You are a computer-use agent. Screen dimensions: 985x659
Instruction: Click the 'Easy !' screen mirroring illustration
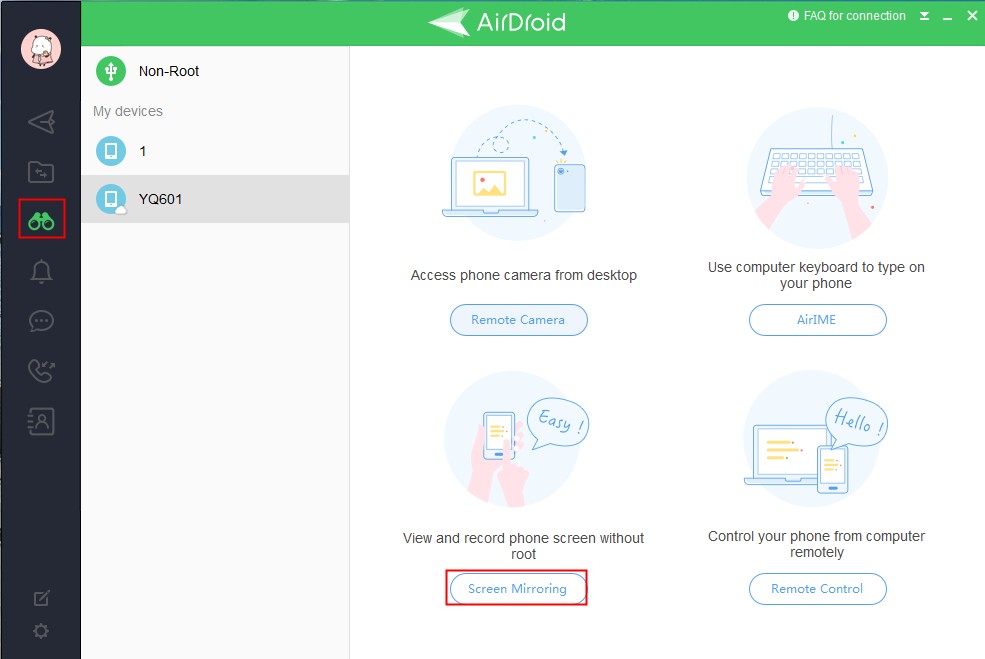pos(516,438)
